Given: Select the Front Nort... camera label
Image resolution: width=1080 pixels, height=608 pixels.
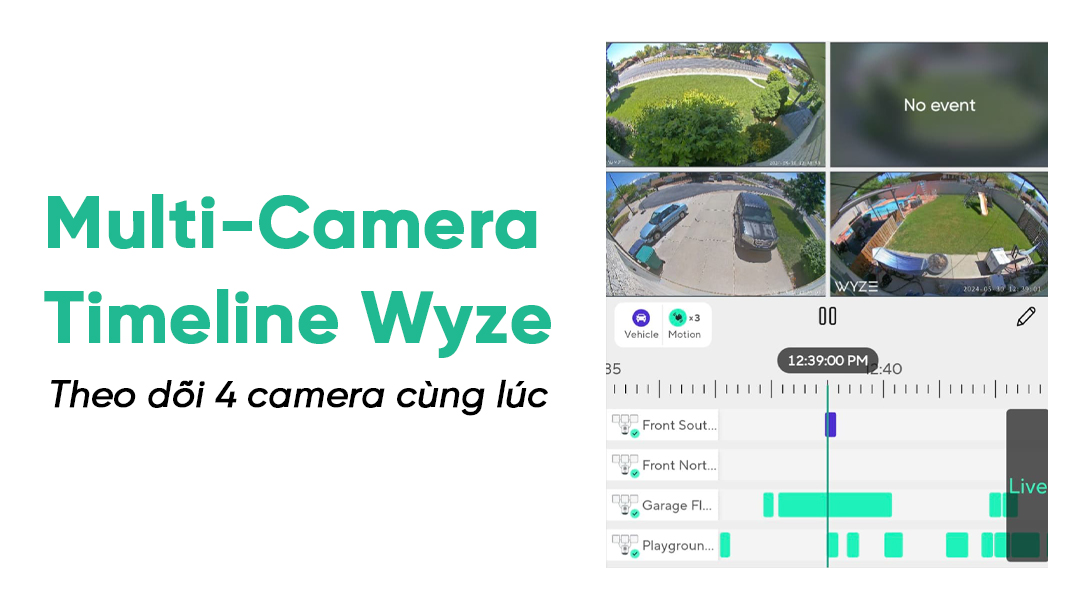Looking at the screenshot, I should coord(679,465).
